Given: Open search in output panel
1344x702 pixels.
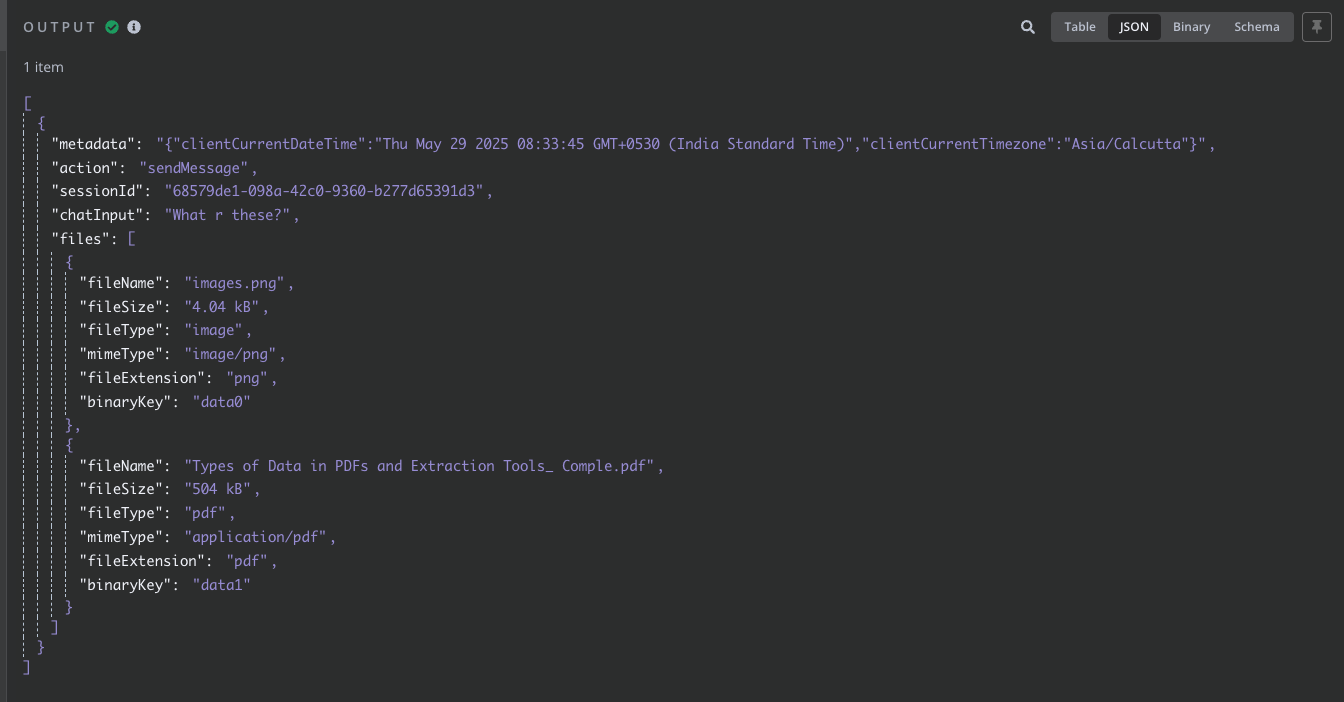Looking at the screenshot, I should [x=1028, y=27].
